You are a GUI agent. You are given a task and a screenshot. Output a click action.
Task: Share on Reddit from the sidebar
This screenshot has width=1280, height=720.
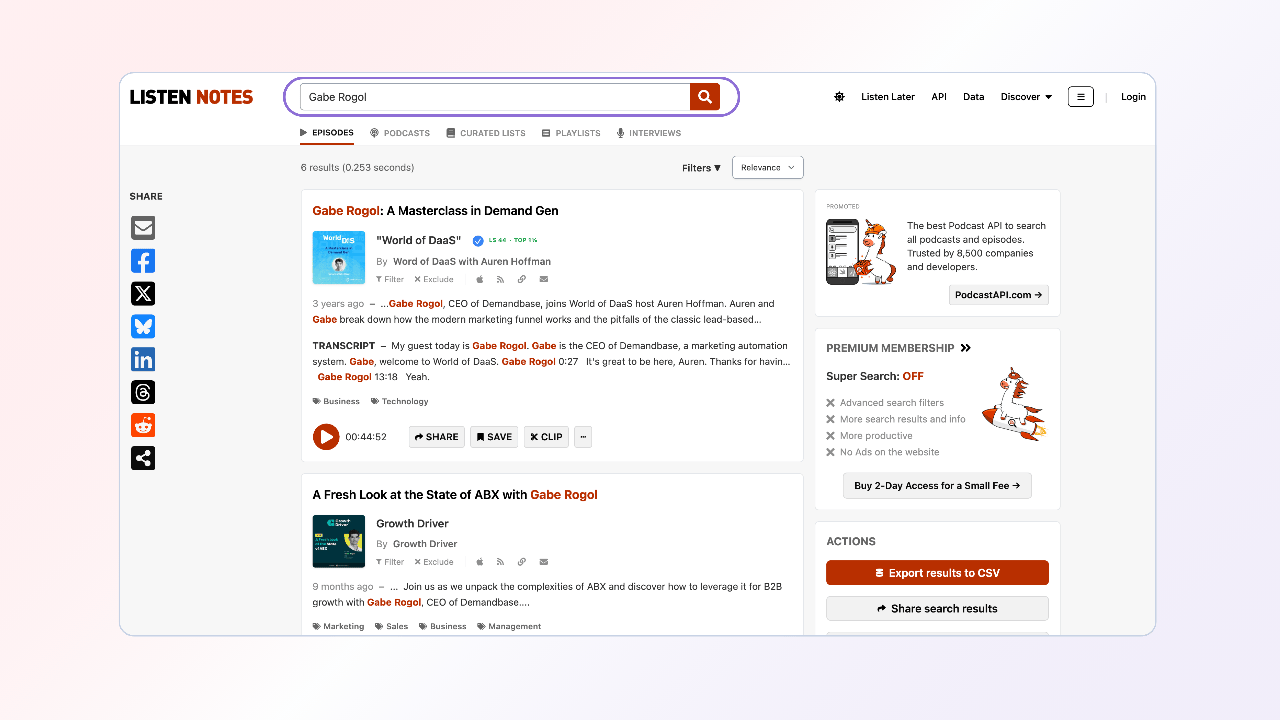point(143,425)
